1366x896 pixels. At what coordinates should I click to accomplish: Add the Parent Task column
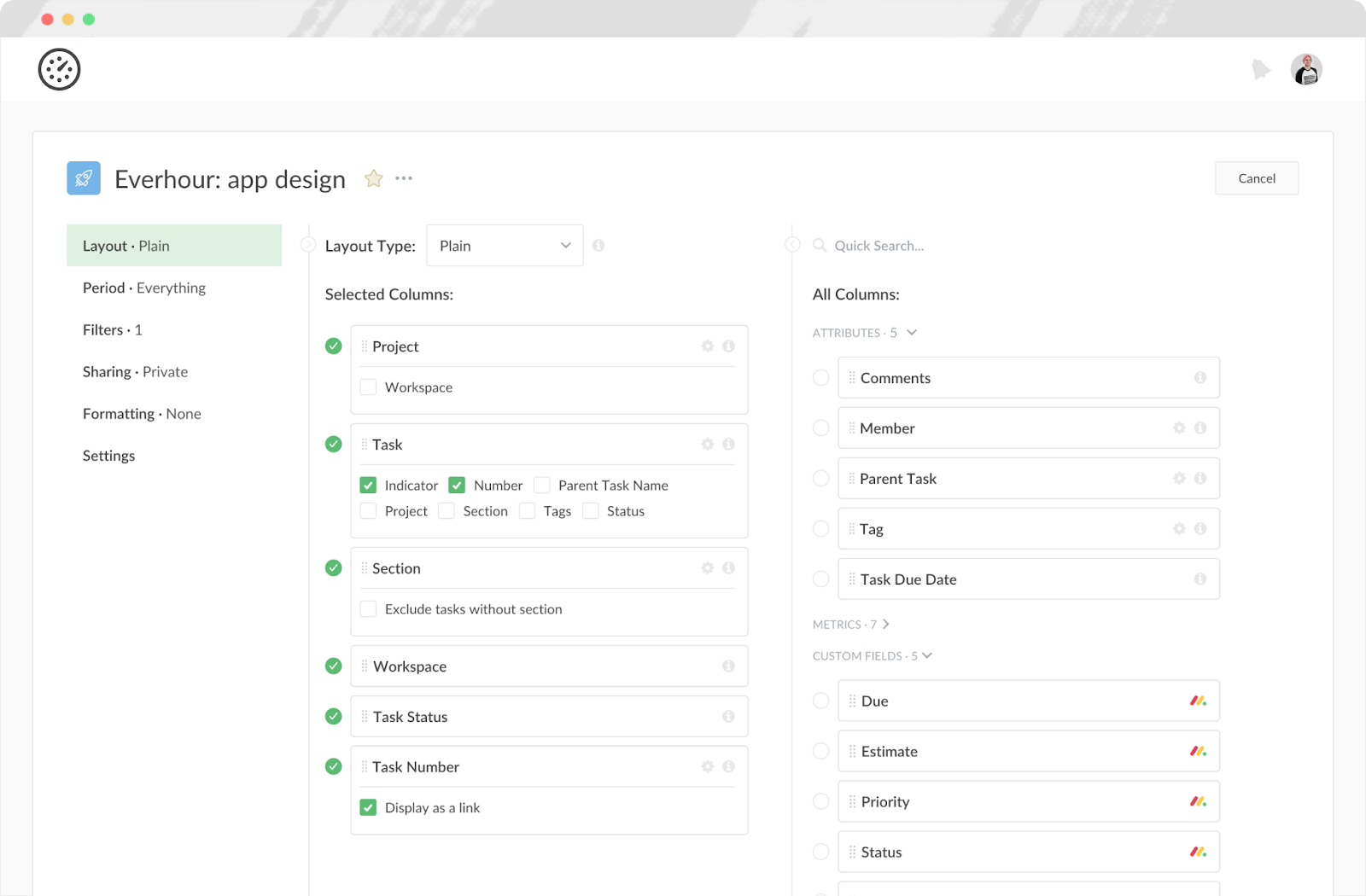[x=820, y=478]
